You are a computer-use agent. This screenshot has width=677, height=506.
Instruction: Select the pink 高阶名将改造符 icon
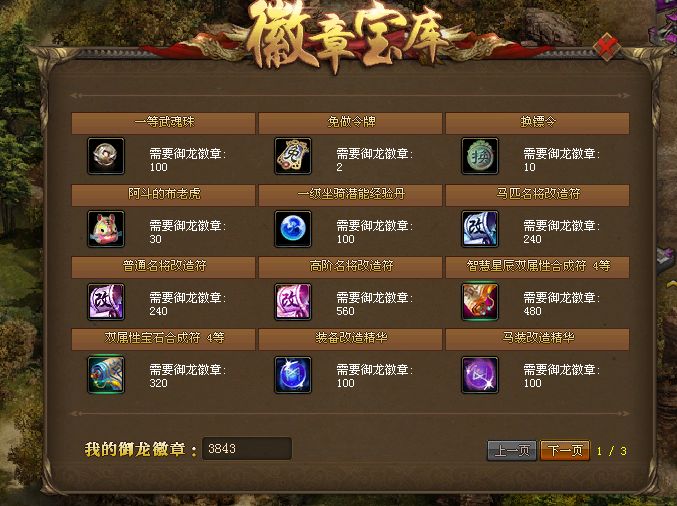coord(293,301)
